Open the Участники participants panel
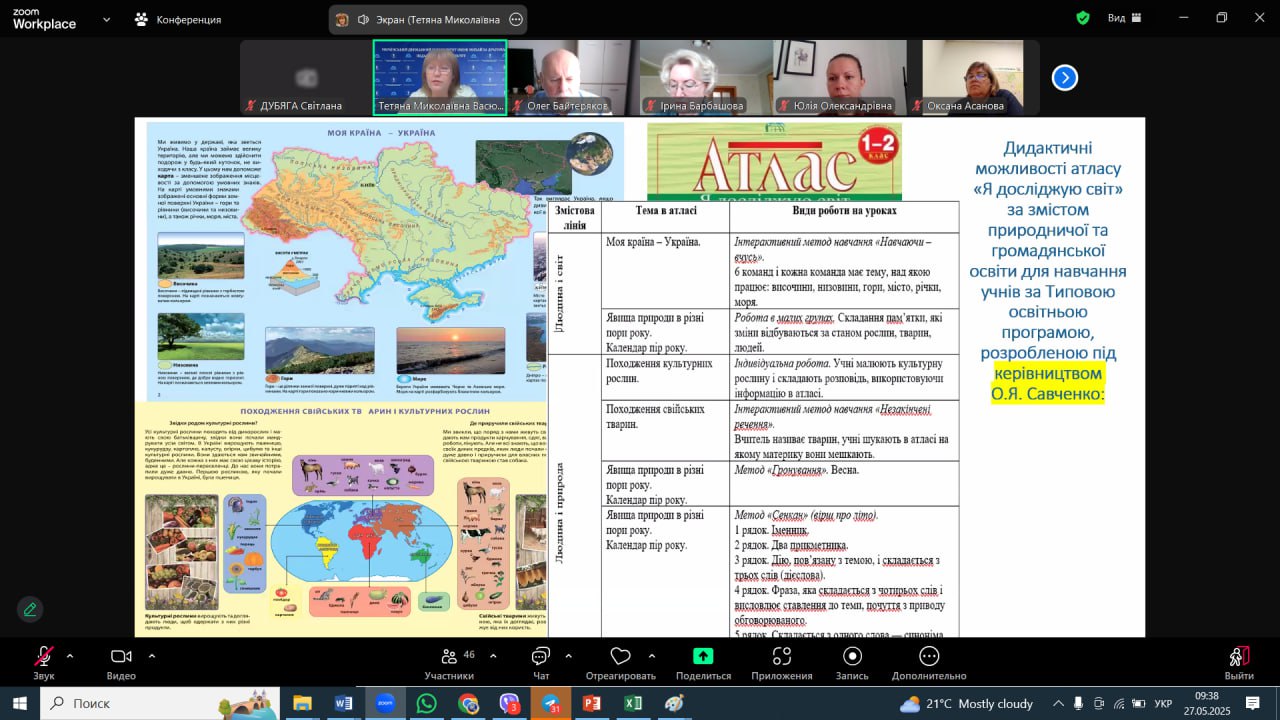The height and width of the screenshot is (720, 1280). 449,657
